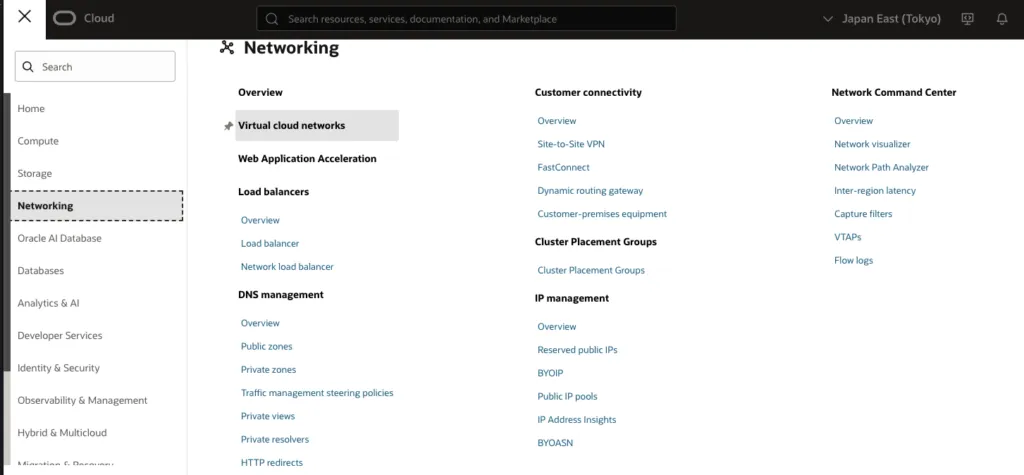
Task: Open Capture filters
Action: pos(863,214)
